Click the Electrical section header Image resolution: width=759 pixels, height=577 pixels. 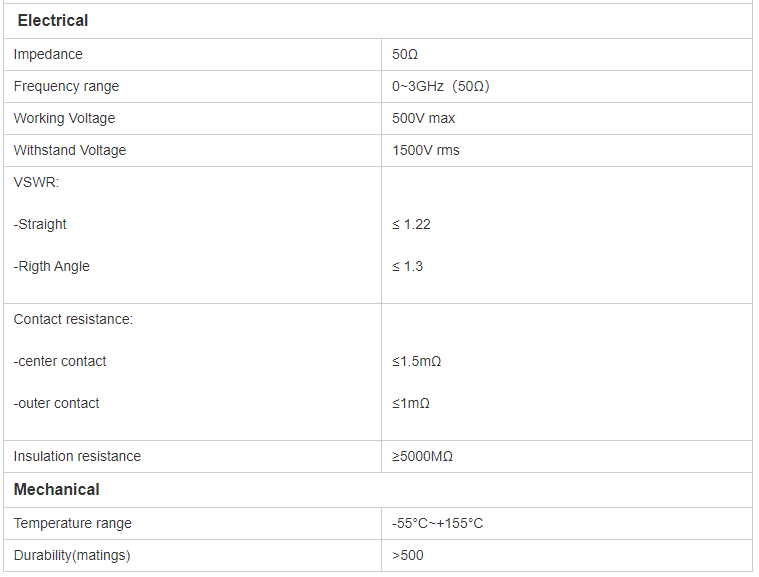[x=53, y=21]
